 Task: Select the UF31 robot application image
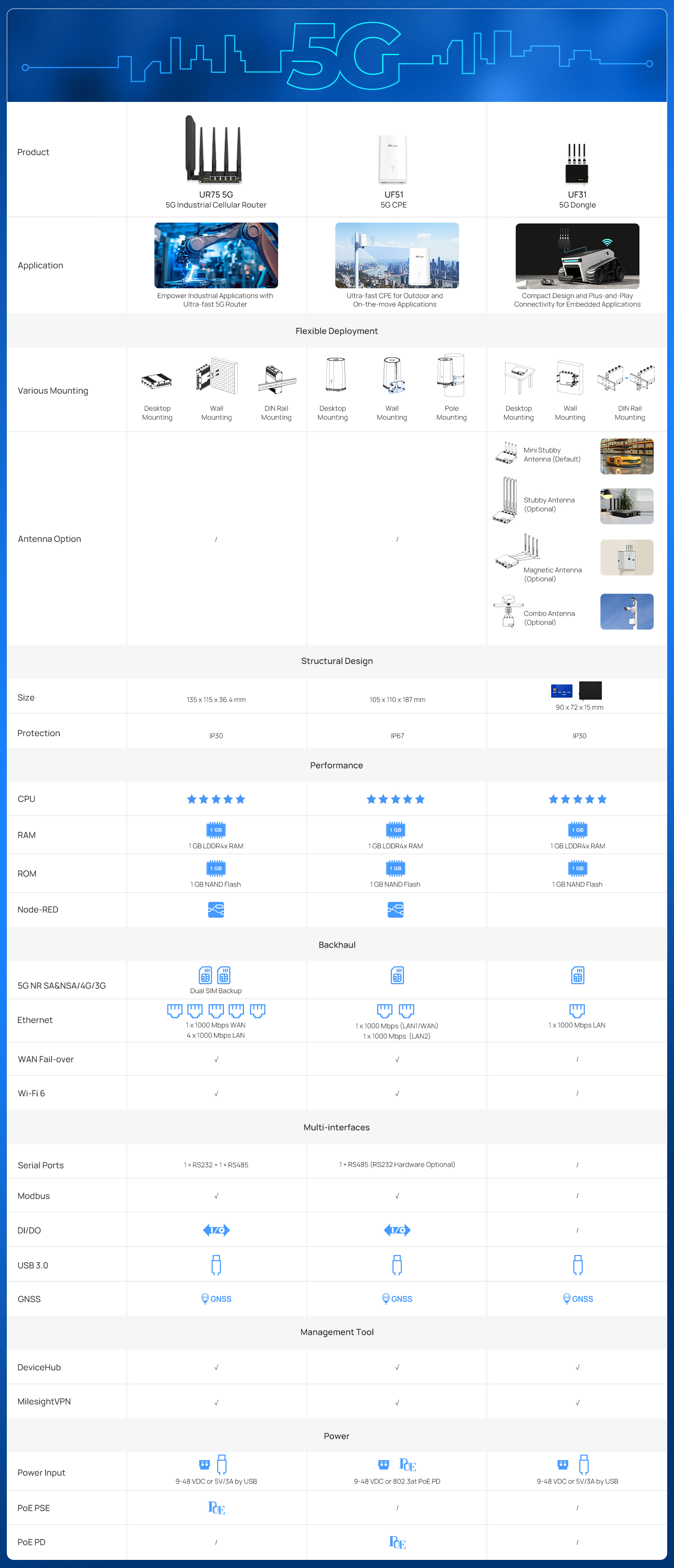coord(577,256)
